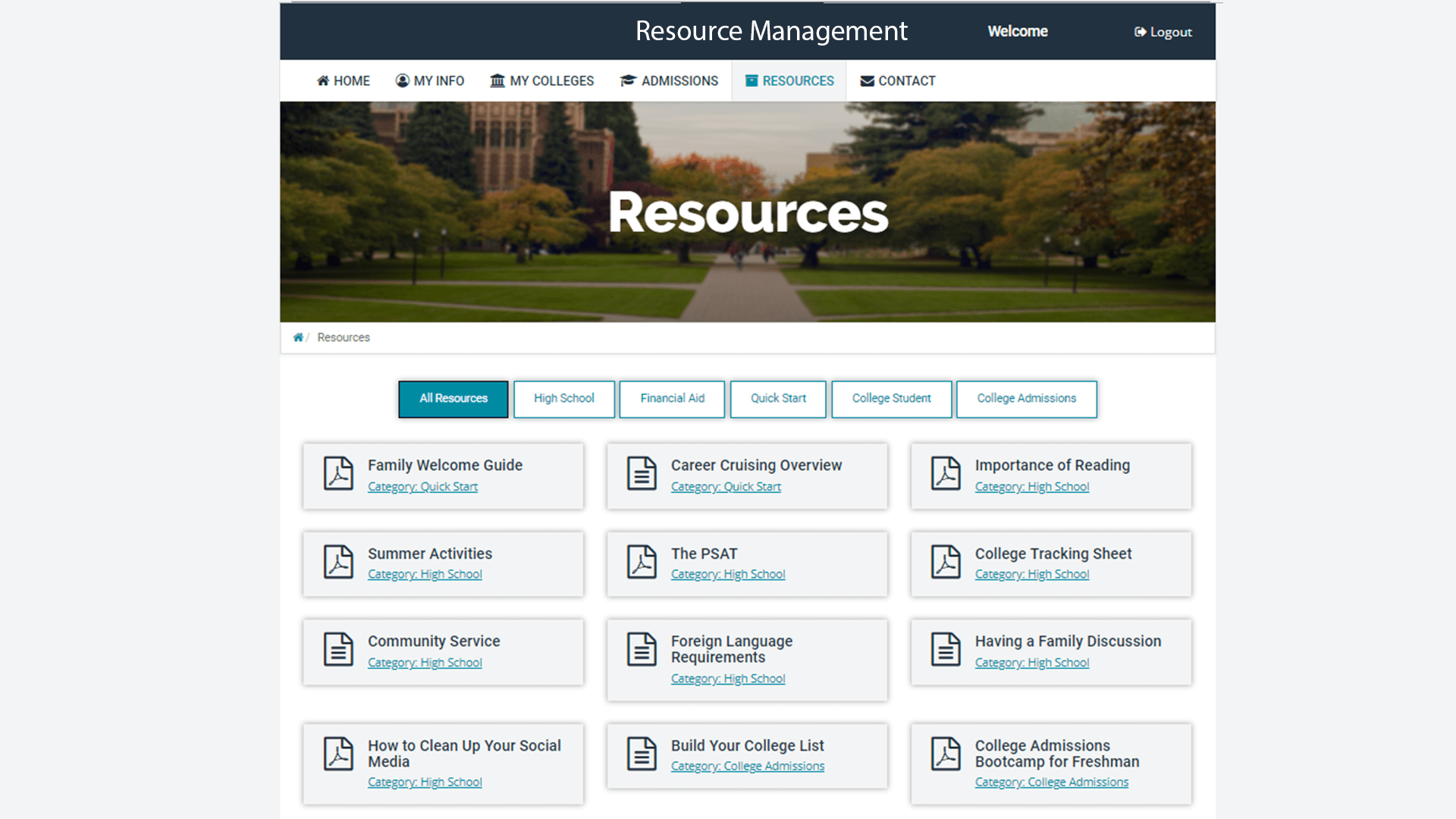
Task: Click the Contact envelope icon
Action: 868,81
